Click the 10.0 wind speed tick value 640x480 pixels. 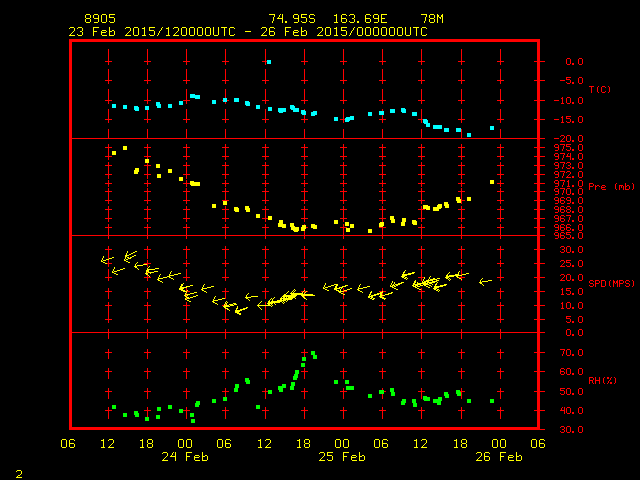(x=571, y=306)
